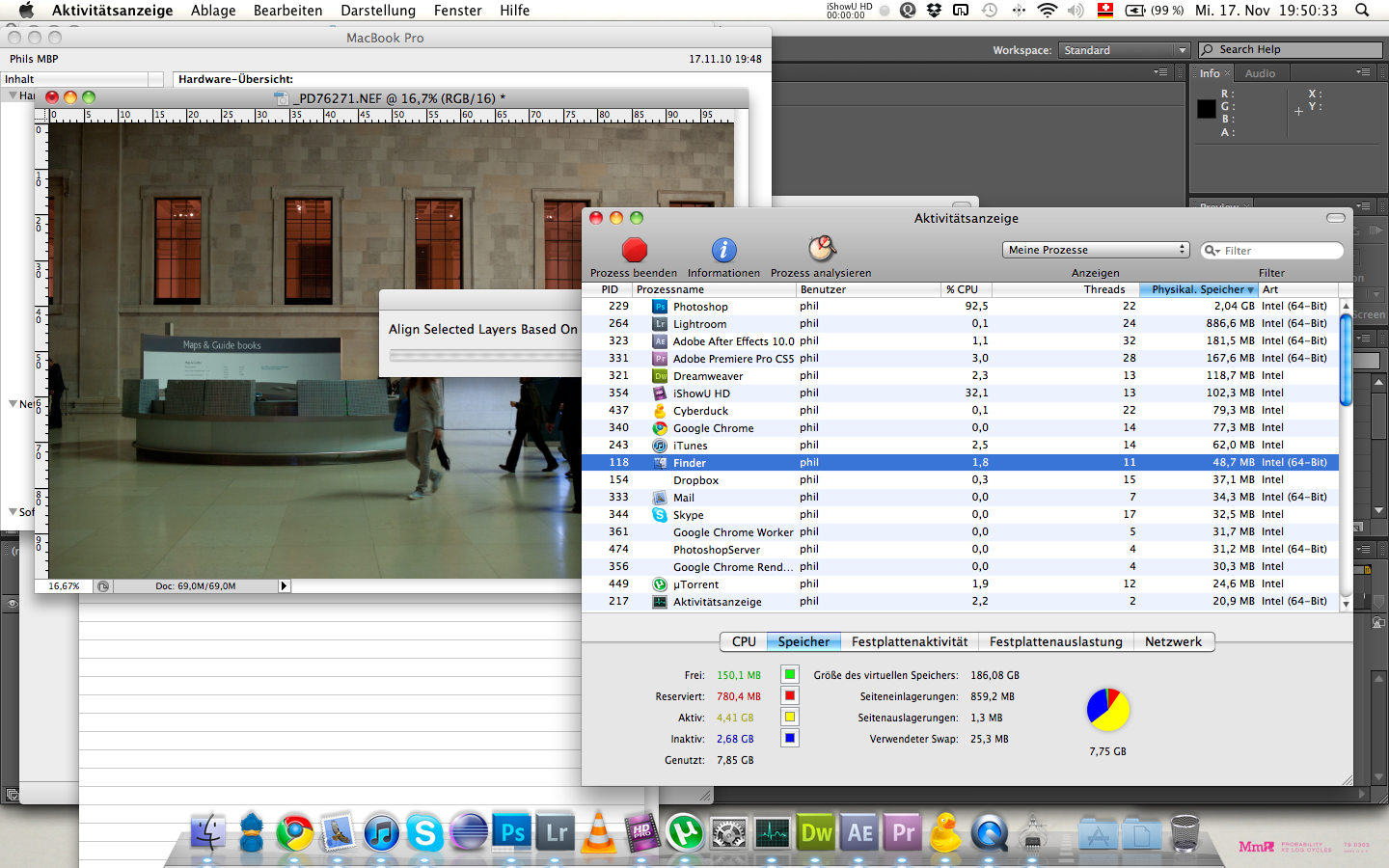Open the Dropbox menu bar icon
The width and height of the screenshot is (1389, 868).
[934, 10]
